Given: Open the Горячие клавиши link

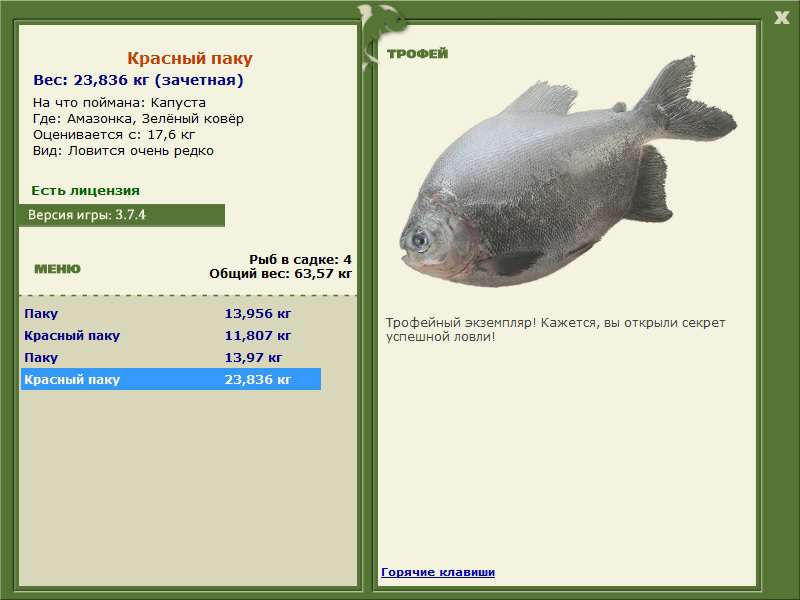Looking at the screenshot, I should click(438, 572).
